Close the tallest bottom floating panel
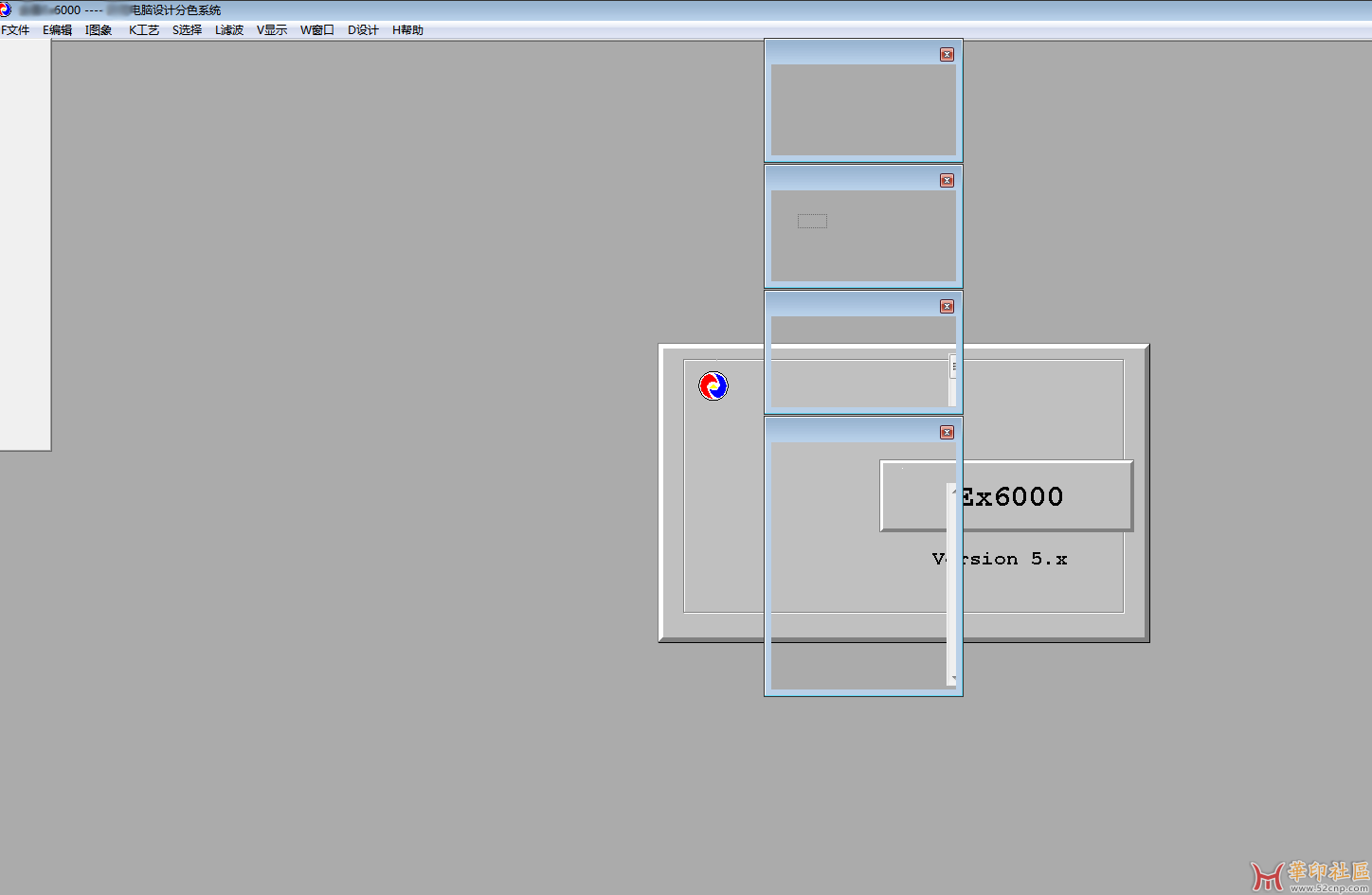1372x895 pixels. click(x=947, y=433)
